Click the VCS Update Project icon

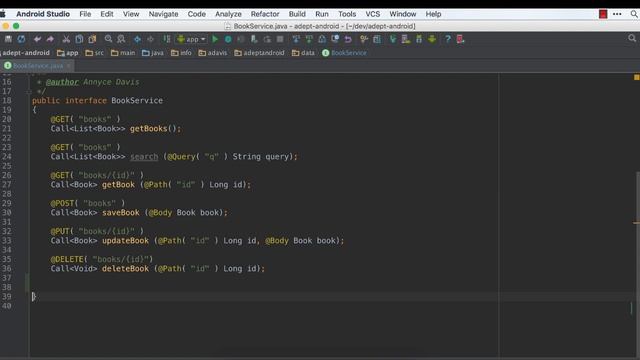296,39
